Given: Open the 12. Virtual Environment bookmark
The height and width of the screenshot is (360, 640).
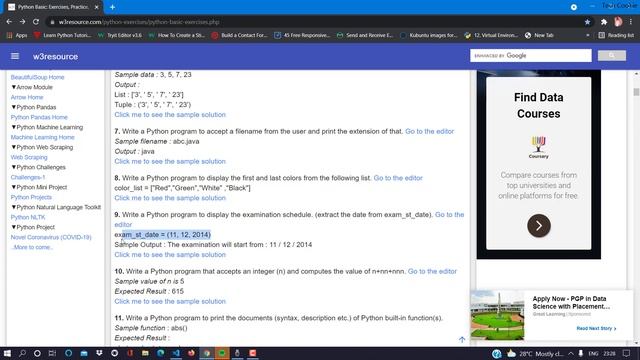Looking at the screenshot, I should click(x=491, y=35).
